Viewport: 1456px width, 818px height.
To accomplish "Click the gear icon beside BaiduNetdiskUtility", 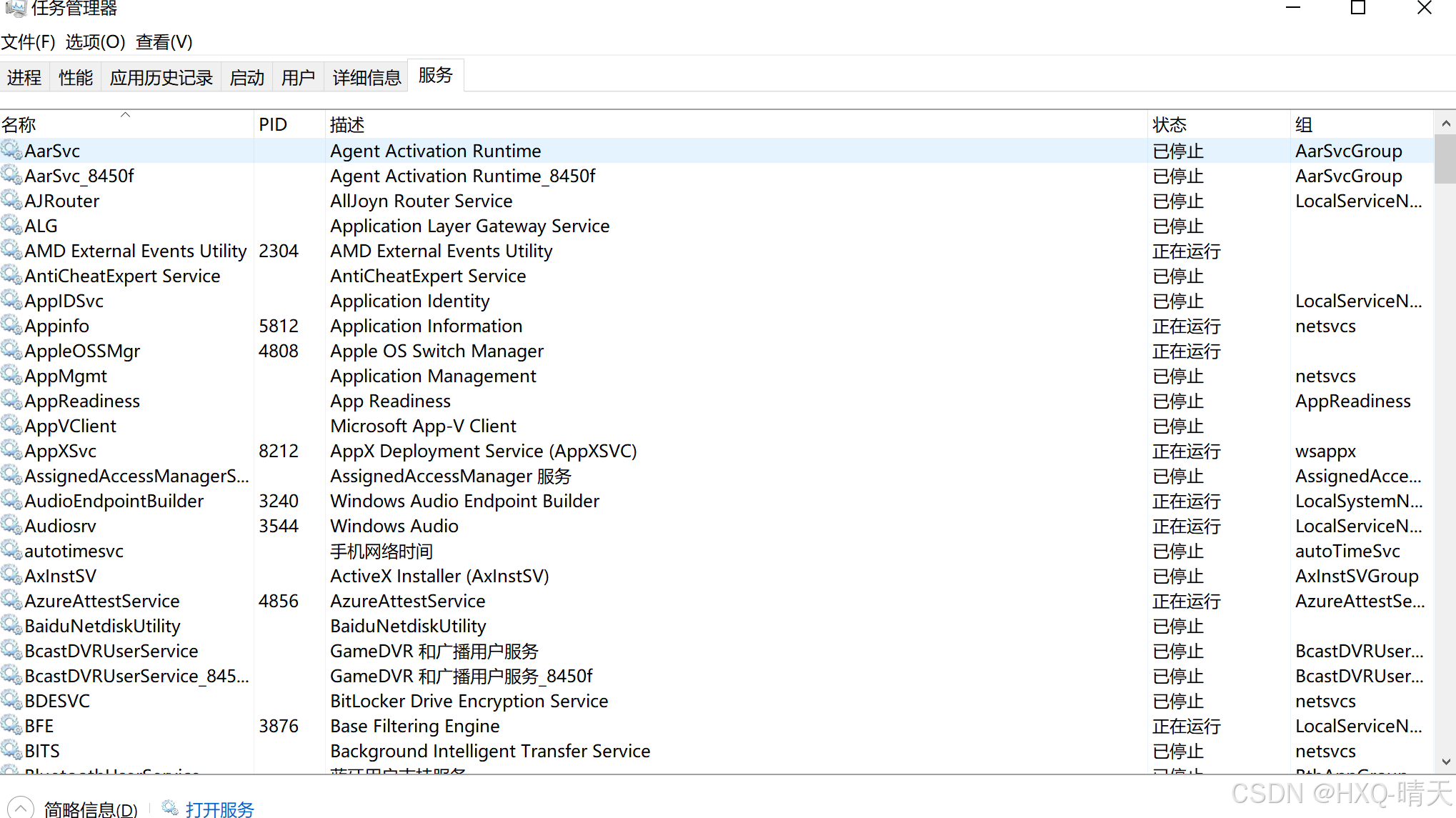I will coord(11,625).
